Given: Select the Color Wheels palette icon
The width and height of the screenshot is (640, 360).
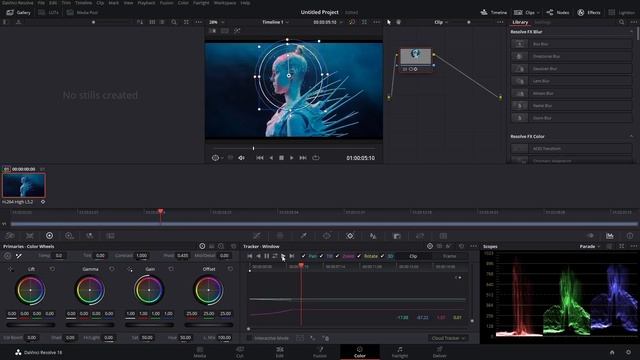Looking at the screenshot, I should pyautogui.click(x=49, y=236).
